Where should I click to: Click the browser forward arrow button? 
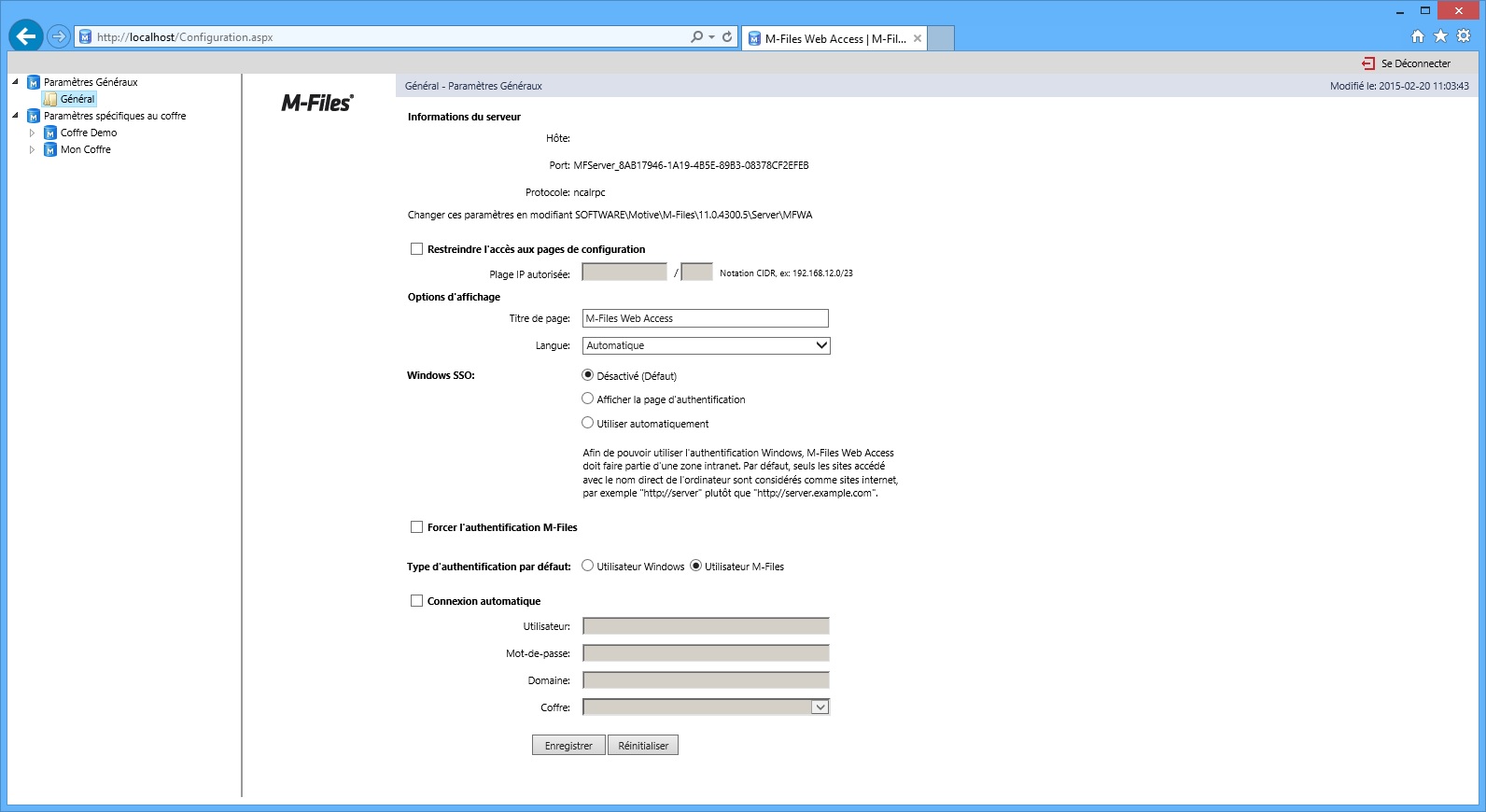[59, 36]
